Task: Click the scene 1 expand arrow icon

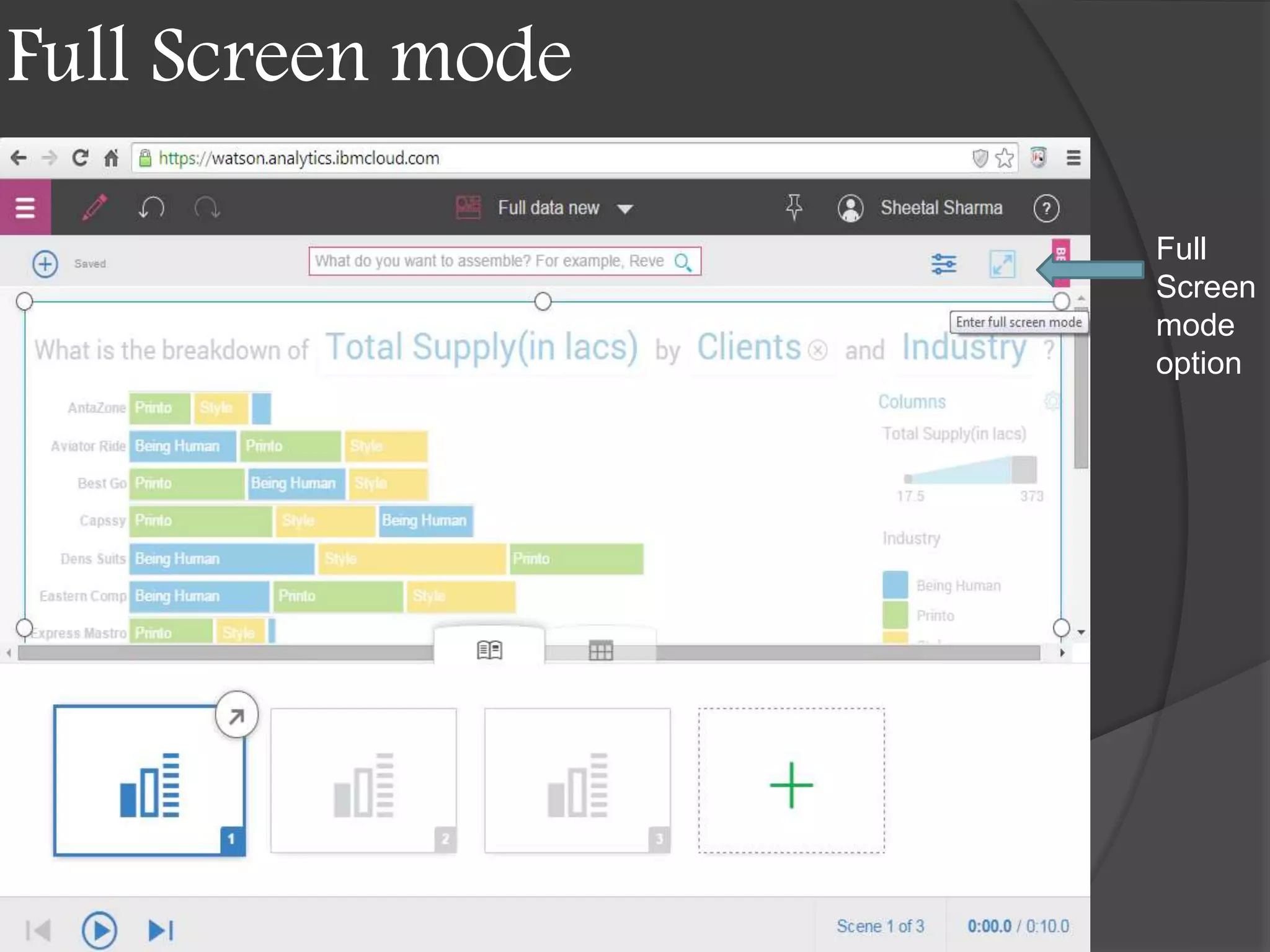Action: 236,716
